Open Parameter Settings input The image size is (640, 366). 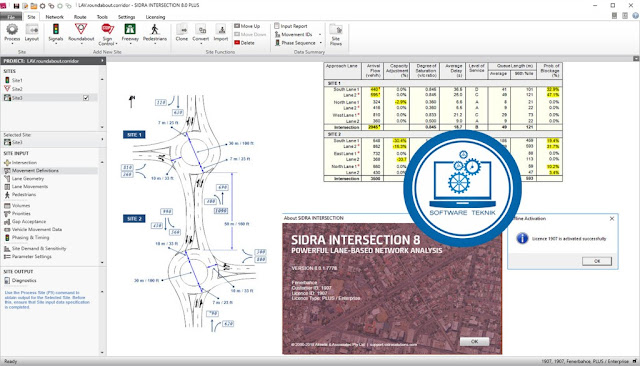point(28,256)
